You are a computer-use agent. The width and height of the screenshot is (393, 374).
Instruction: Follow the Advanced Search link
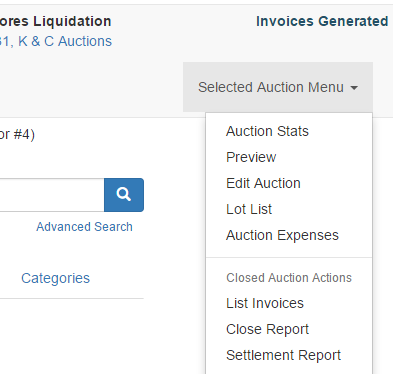pos(84,227)
